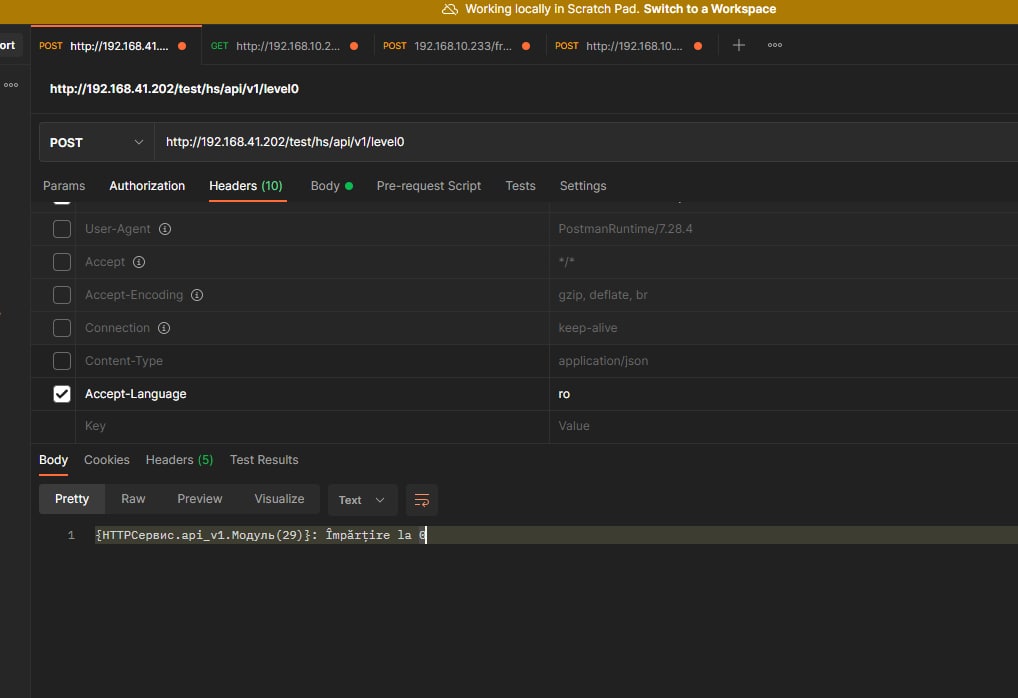Toggle the response line wrap icon
This screenshot has width=1018, height=698.
(422, 500)
